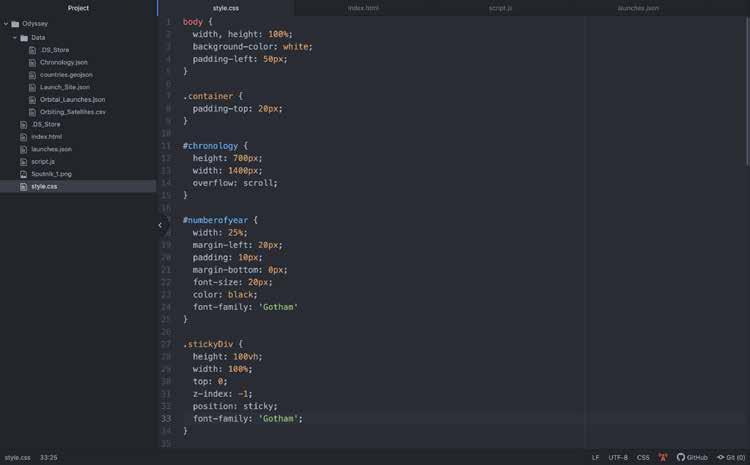Click file icon beside Orbiting_Satellites.csv
Image resolution: width=750 pixels, height=465 pixels.
(32, 112)
